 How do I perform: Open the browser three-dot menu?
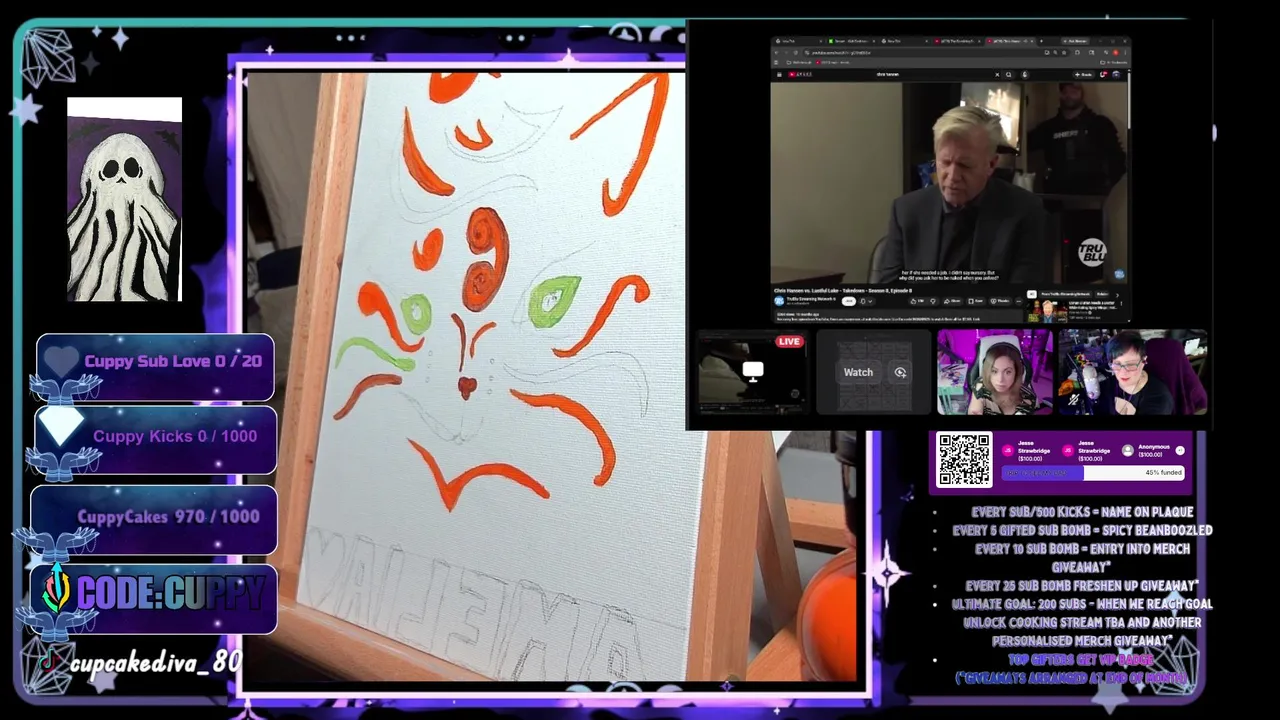pos(1125,53)
